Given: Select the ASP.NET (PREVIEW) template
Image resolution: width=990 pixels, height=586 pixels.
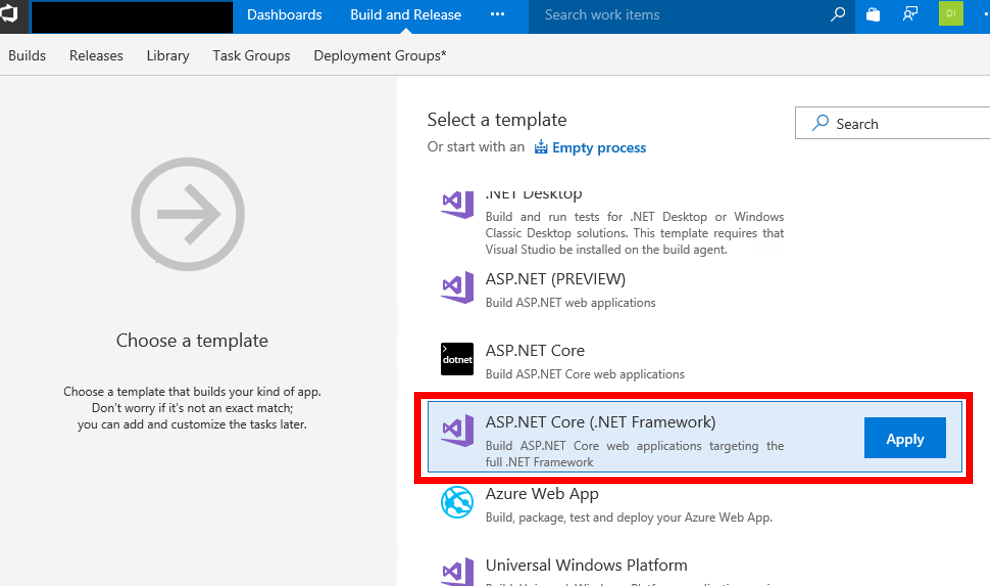Looking at the screenshot, I should [x=556, y=279].
